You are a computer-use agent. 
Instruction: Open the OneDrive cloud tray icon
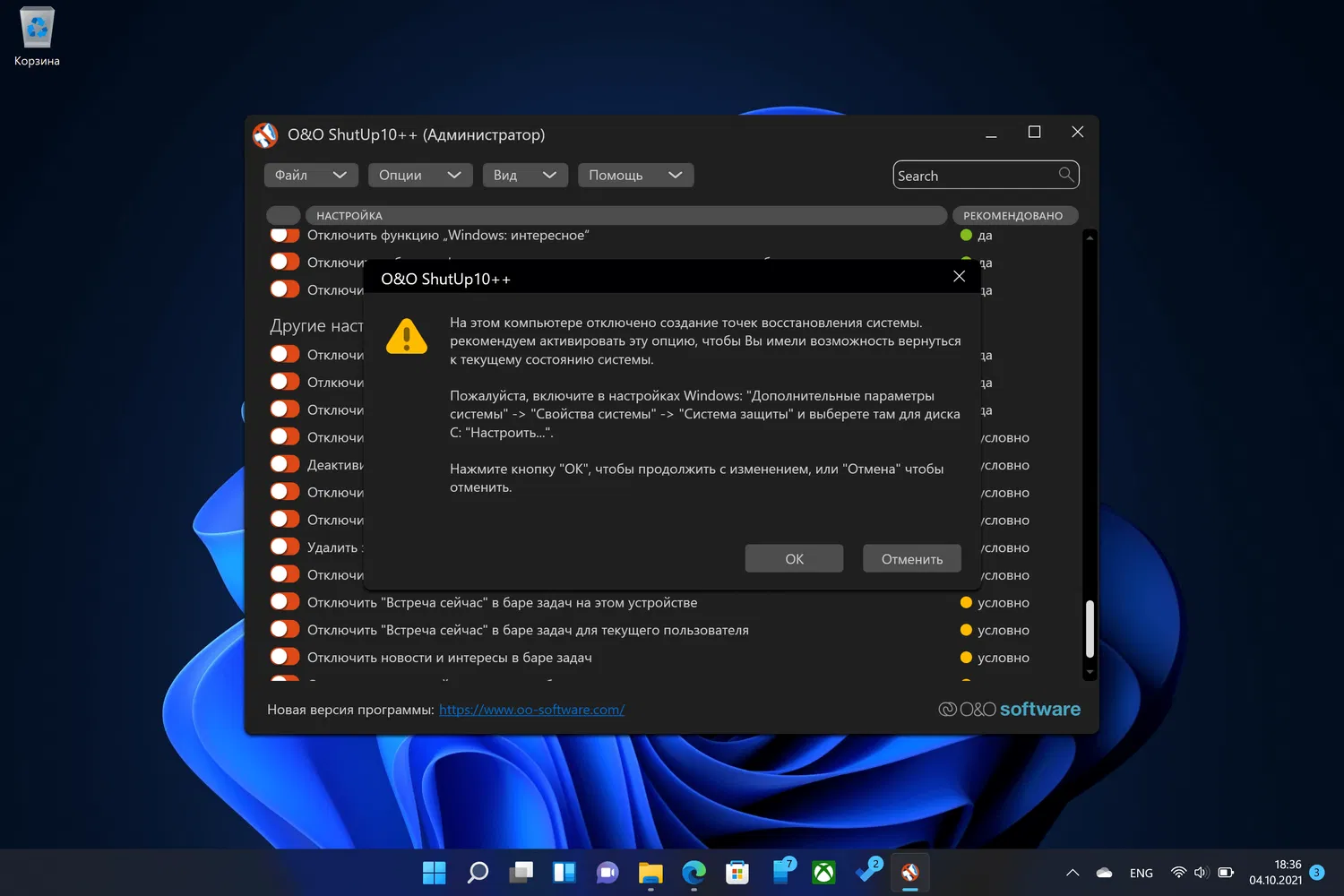[1104, 873]
